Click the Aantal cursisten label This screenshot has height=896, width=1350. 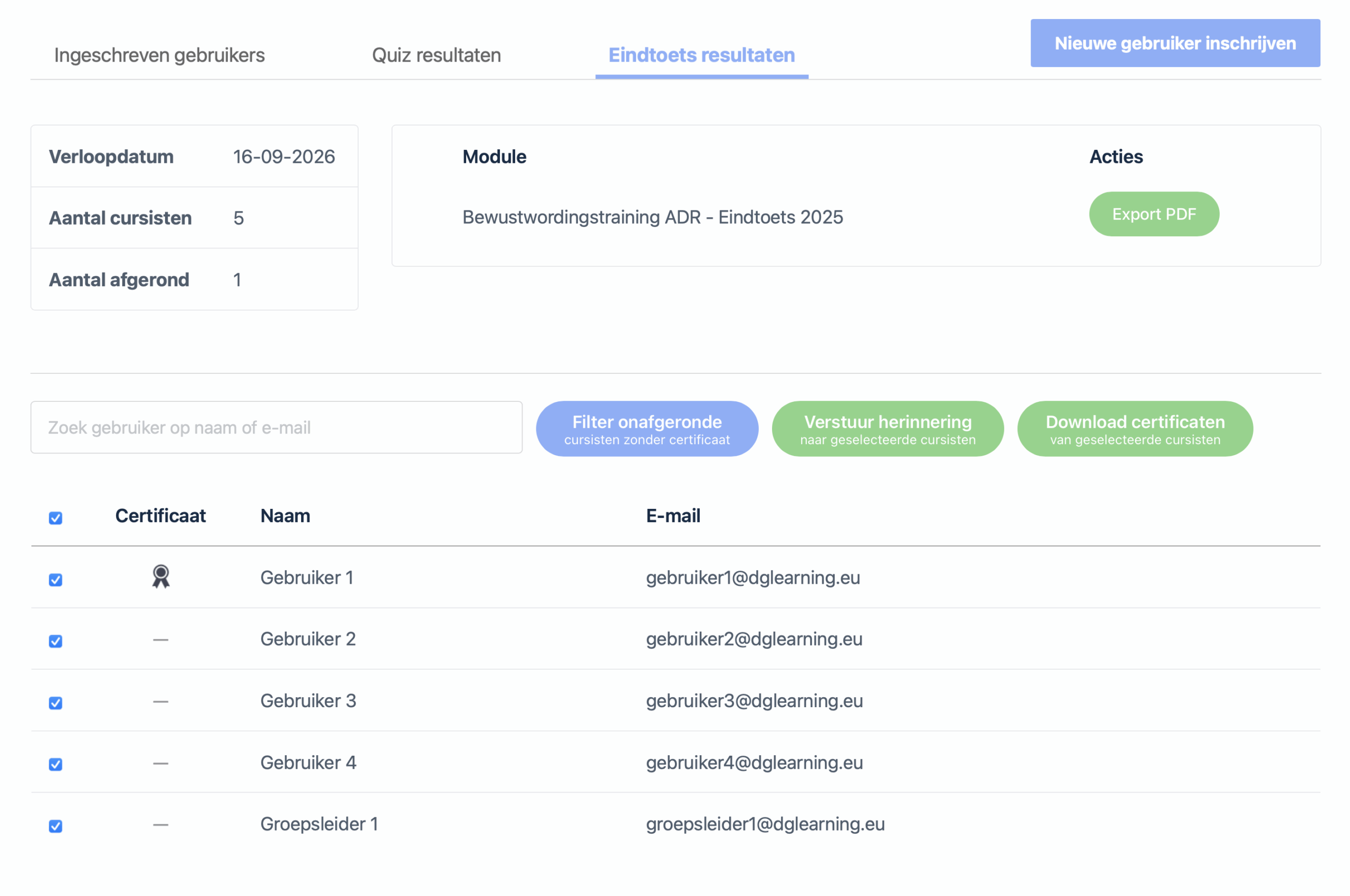[x=120, y=218]
